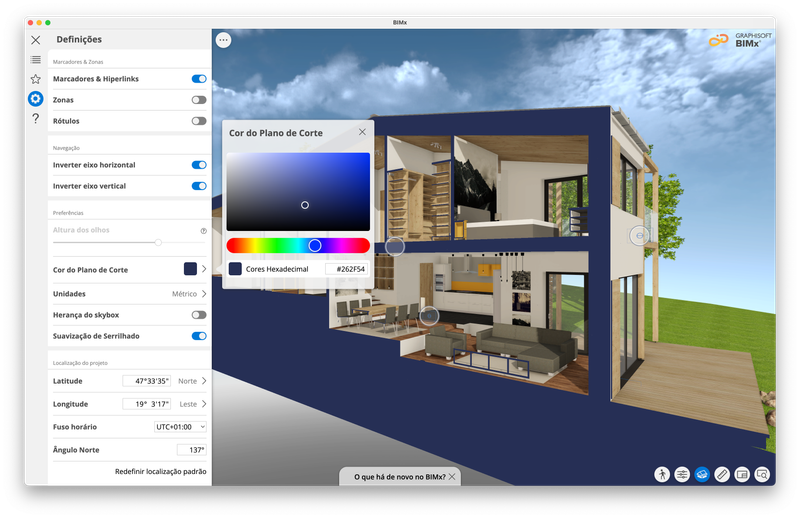Click the Norte direction text

point(187,381)
